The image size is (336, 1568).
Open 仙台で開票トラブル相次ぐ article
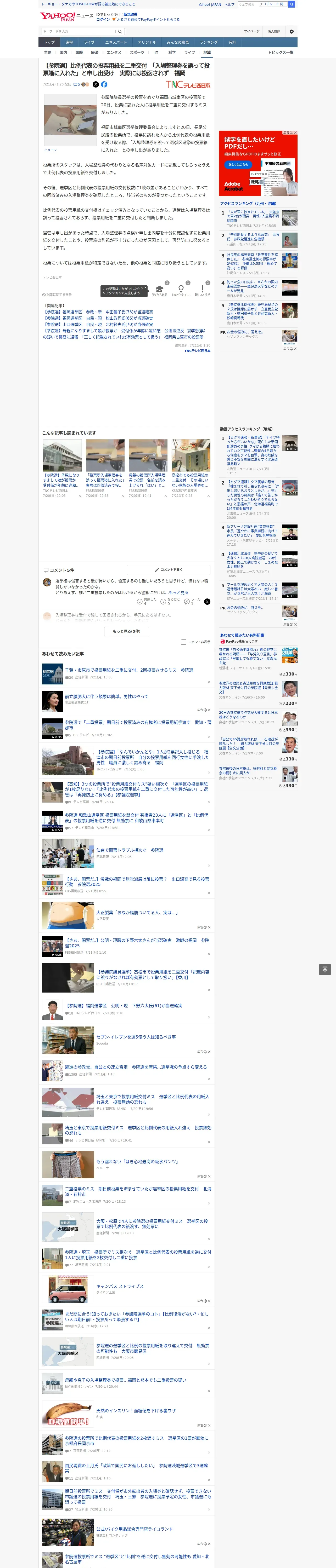tap(130, 850)
